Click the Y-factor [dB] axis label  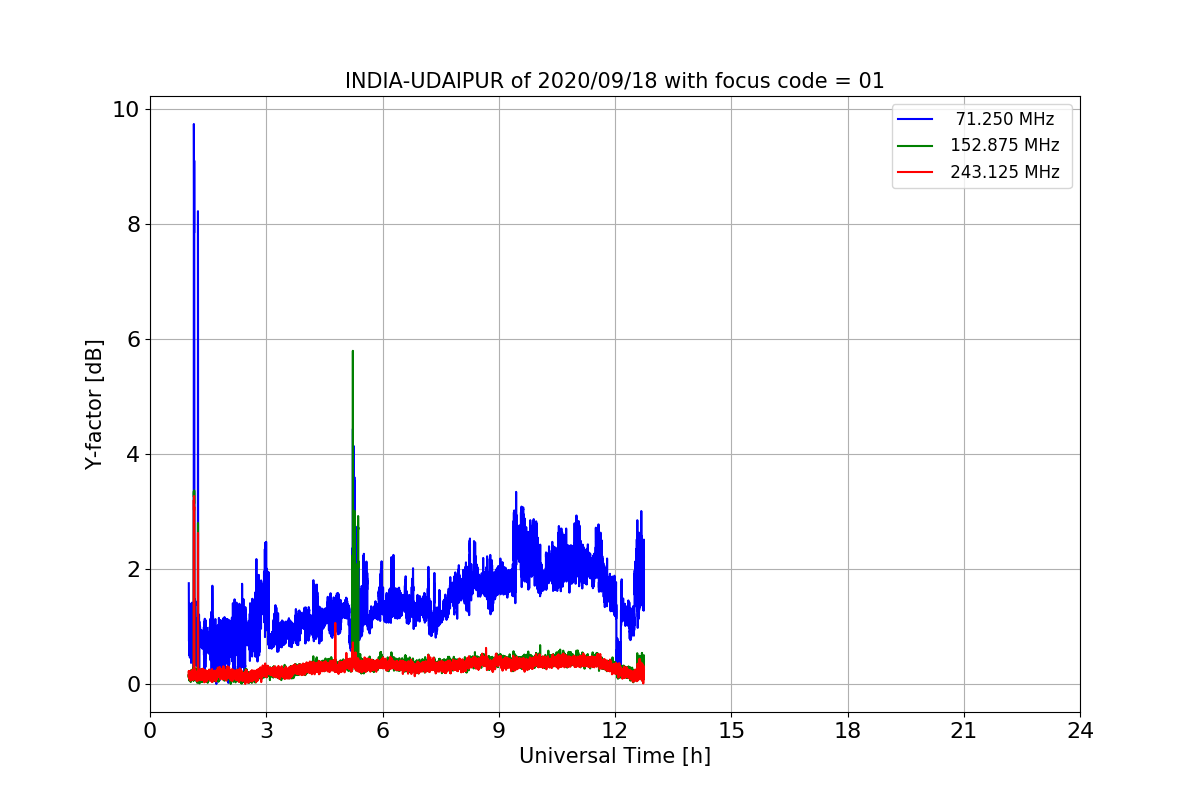pos(94,405)
